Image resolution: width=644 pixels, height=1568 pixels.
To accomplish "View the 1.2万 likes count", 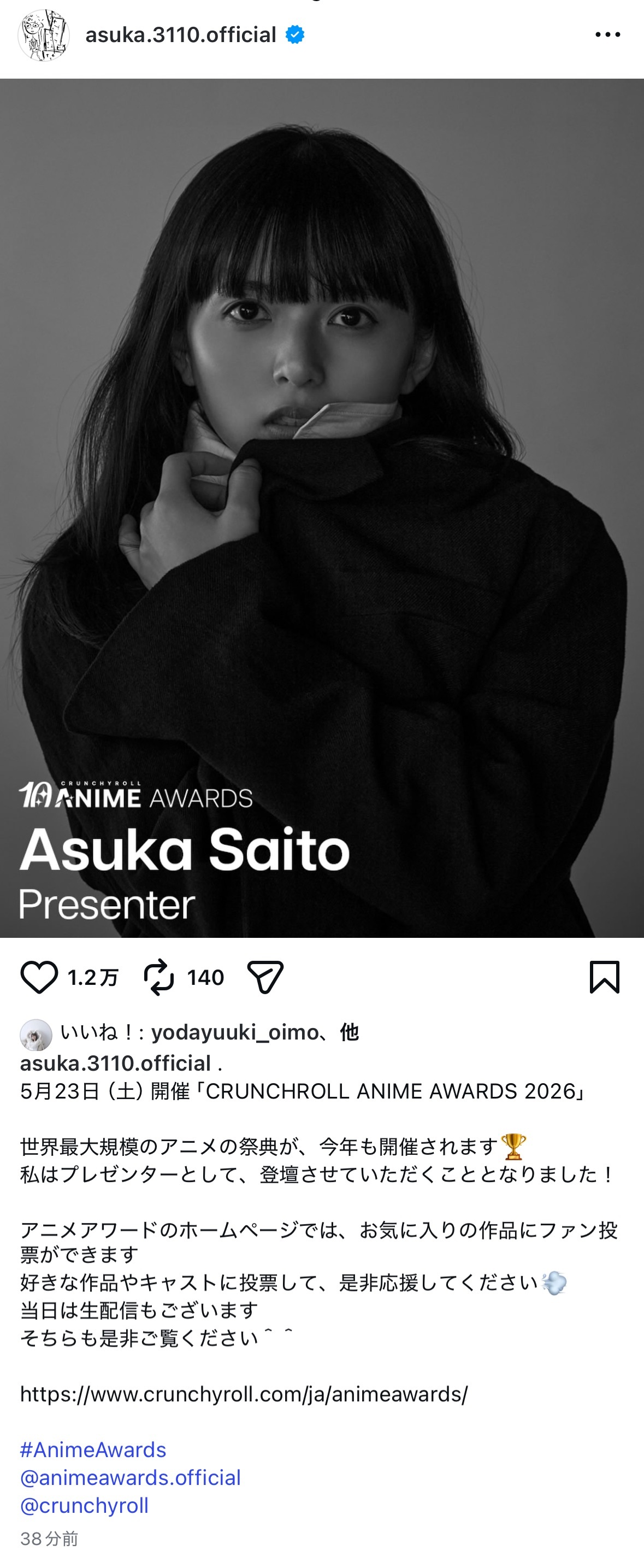I will click(x=93, y=978).
